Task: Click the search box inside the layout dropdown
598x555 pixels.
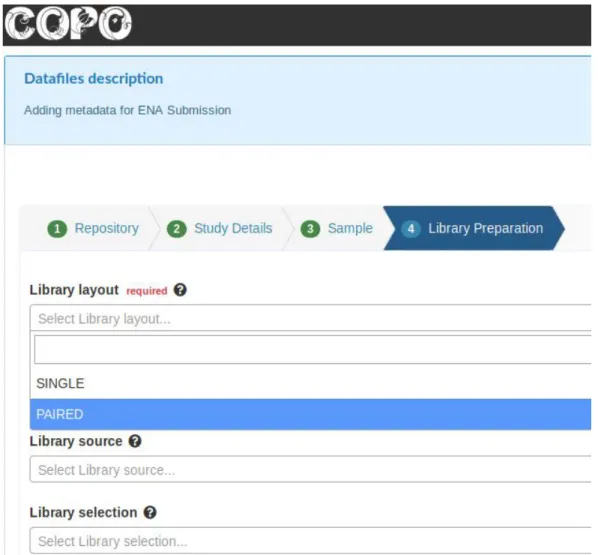Action: pyautogui.click(x=312, y=350)
